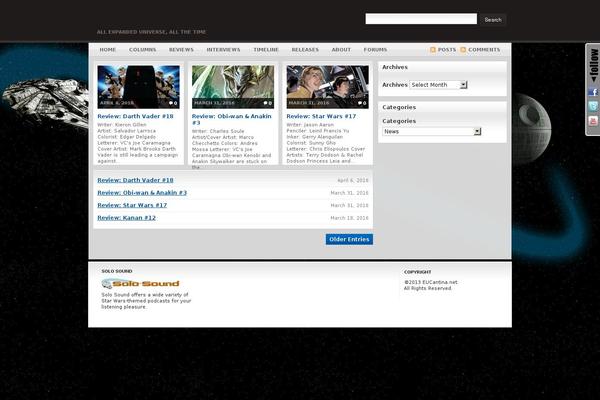
Task: Open the Columns menu
Action: (x=142, y=50)
